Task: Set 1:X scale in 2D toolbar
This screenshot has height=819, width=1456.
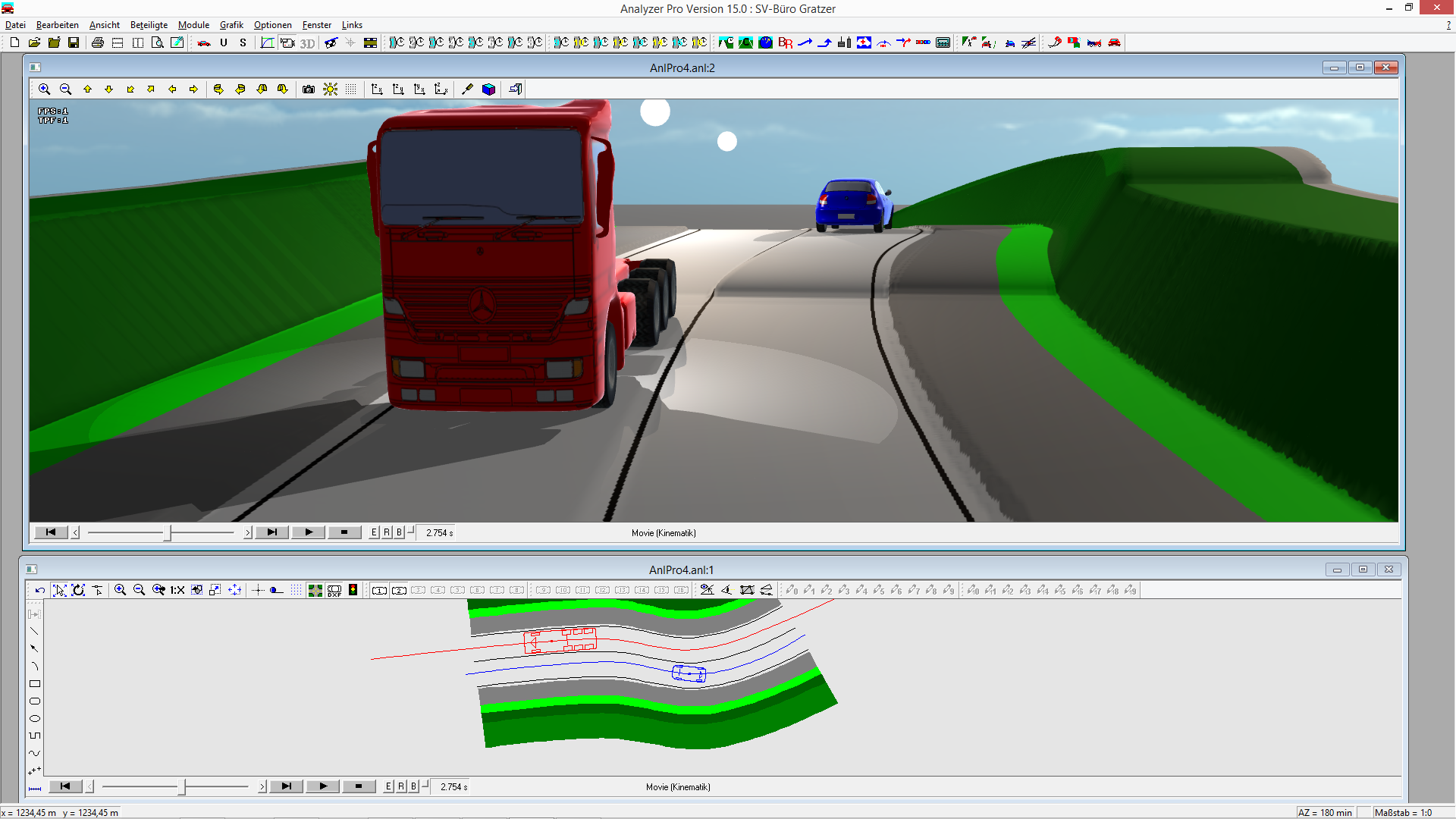Action: [x=177, y=590]
